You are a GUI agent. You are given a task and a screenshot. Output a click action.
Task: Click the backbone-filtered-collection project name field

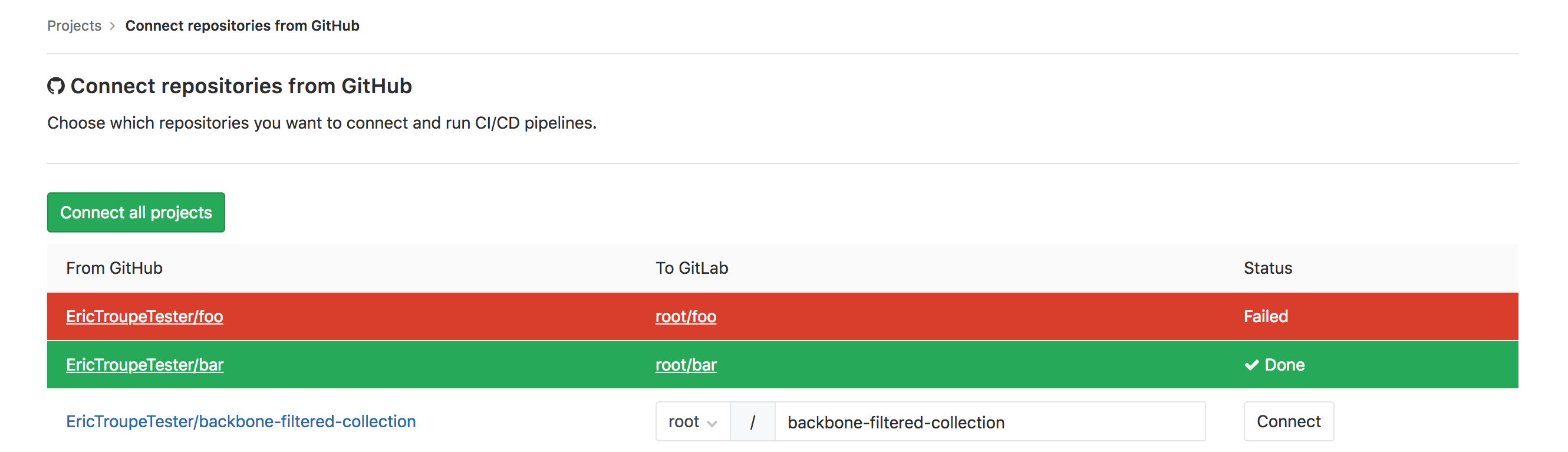989,421
